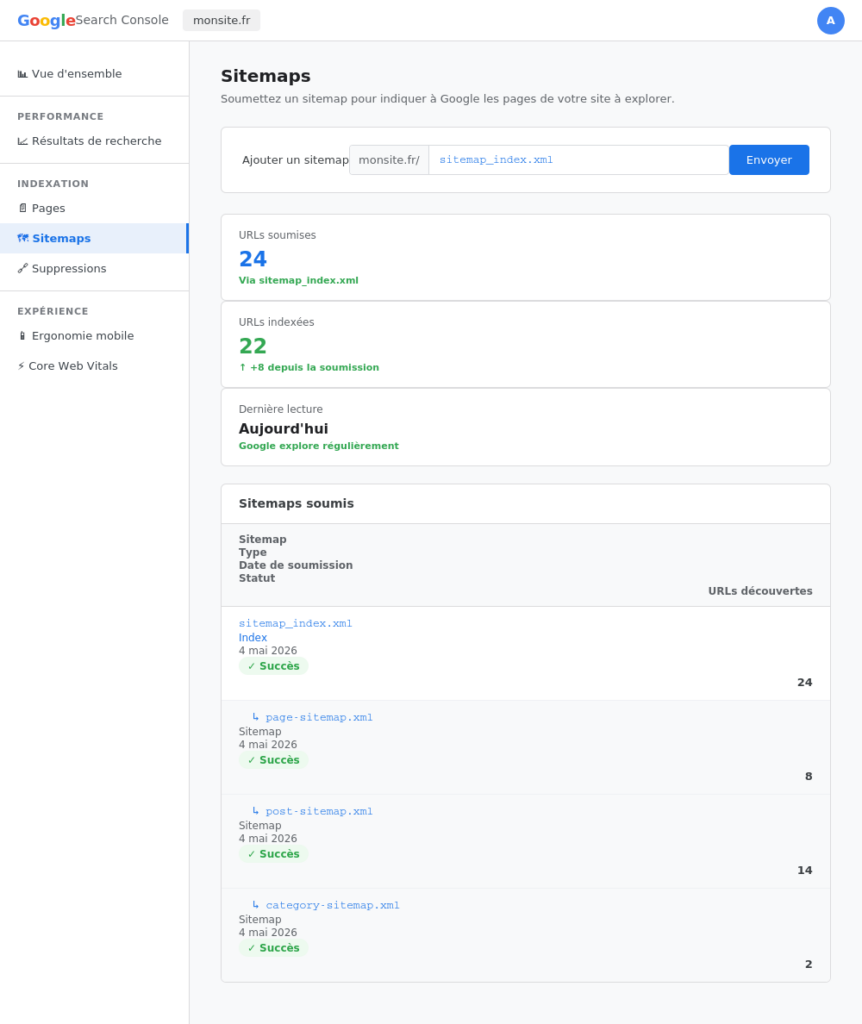Go to Vue d'ensemble
The width and height of the screenshot is (862, 1024).
coord(94,74)
